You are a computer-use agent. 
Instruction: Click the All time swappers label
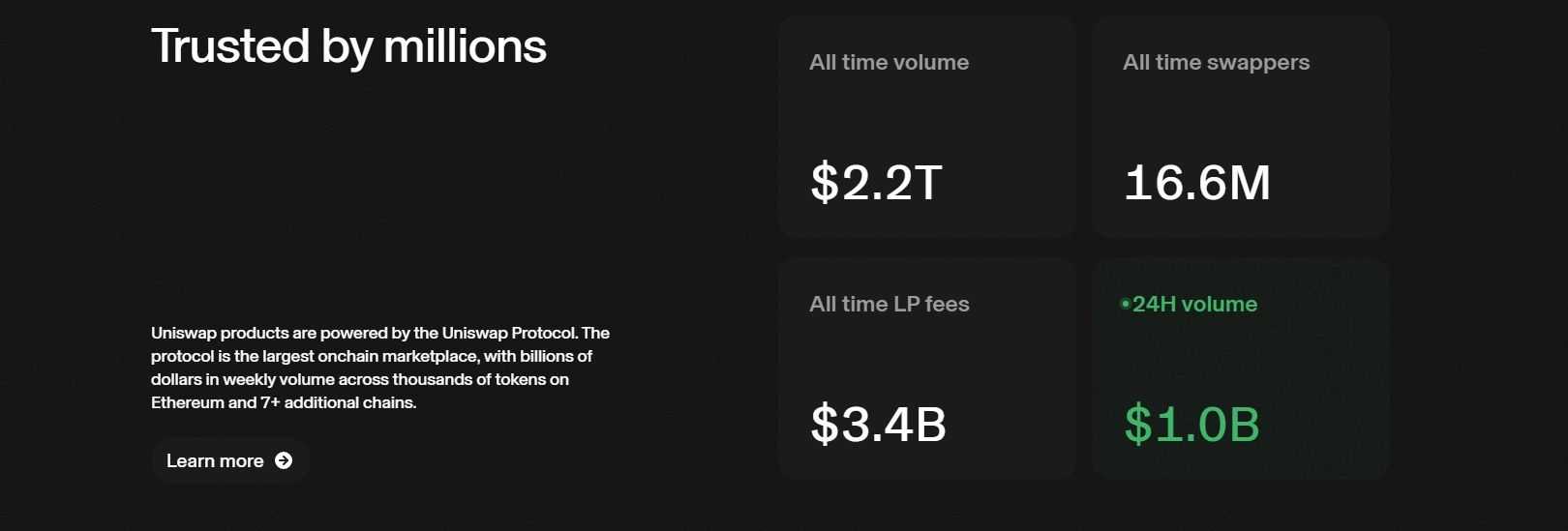click(1217, 63)
